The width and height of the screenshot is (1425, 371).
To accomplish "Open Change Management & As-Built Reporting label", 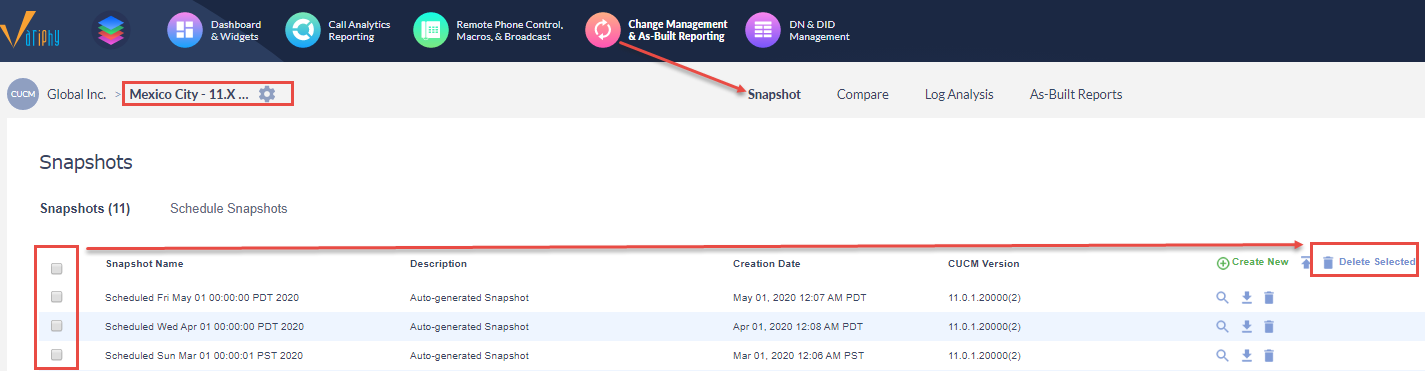I will [677, 30].
